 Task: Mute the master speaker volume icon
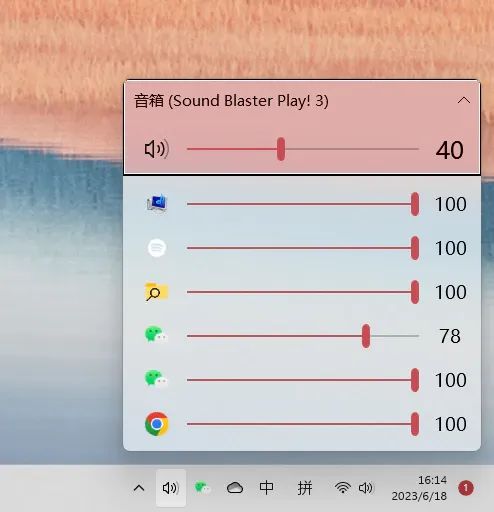[157, 149]
